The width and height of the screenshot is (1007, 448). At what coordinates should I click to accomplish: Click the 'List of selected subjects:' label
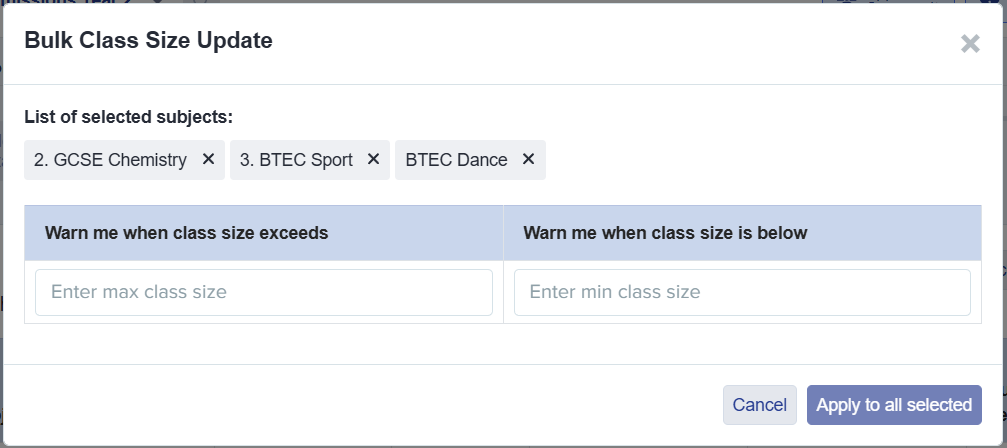(x=128, y=117)
